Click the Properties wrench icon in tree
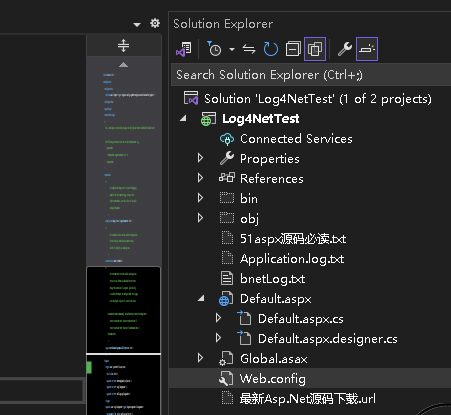The image size is (451, 415). (227, 158)
